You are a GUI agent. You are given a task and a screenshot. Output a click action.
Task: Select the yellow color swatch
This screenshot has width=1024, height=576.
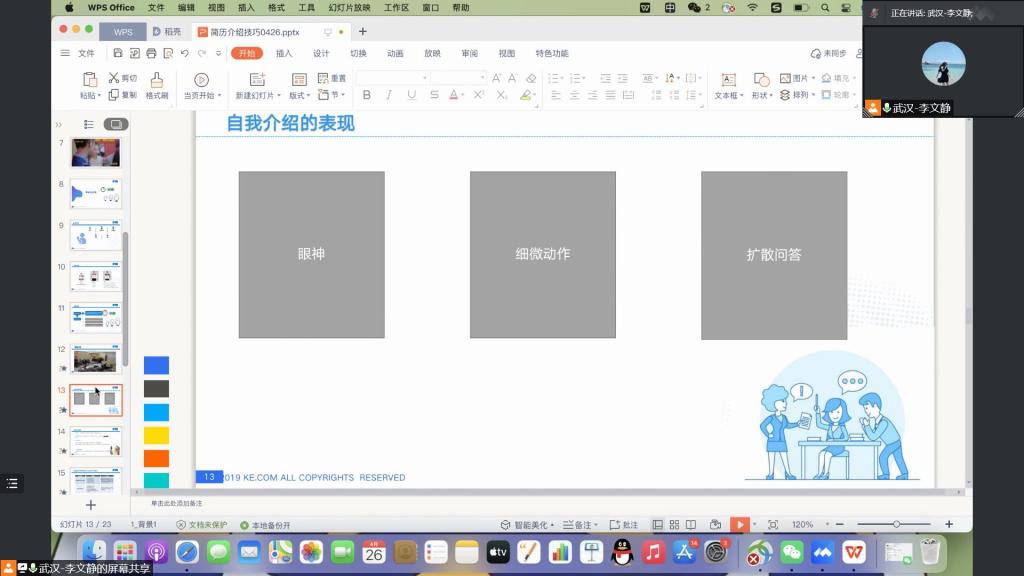point(156,435)
